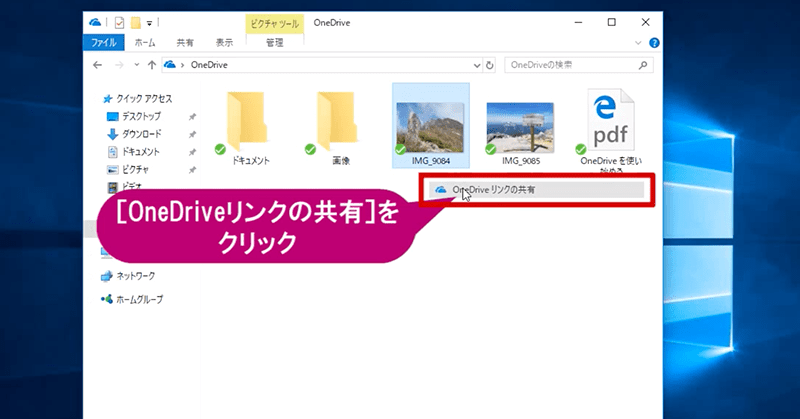Open ダウンロード in navigation pane
The width and height of the screenshot is (800, 419).
pos(141,134)
